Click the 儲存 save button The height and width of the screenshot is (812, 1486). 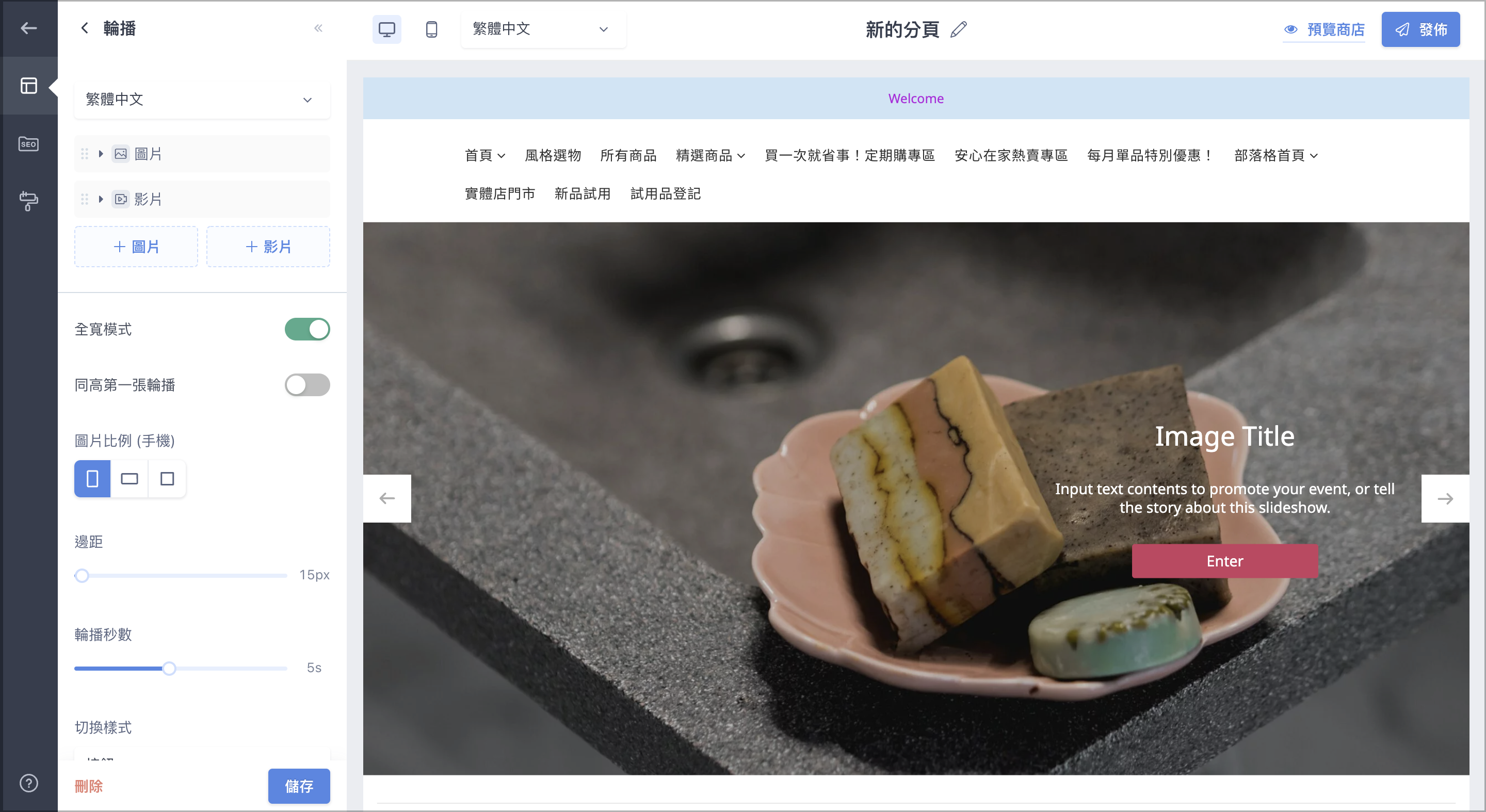298,786
